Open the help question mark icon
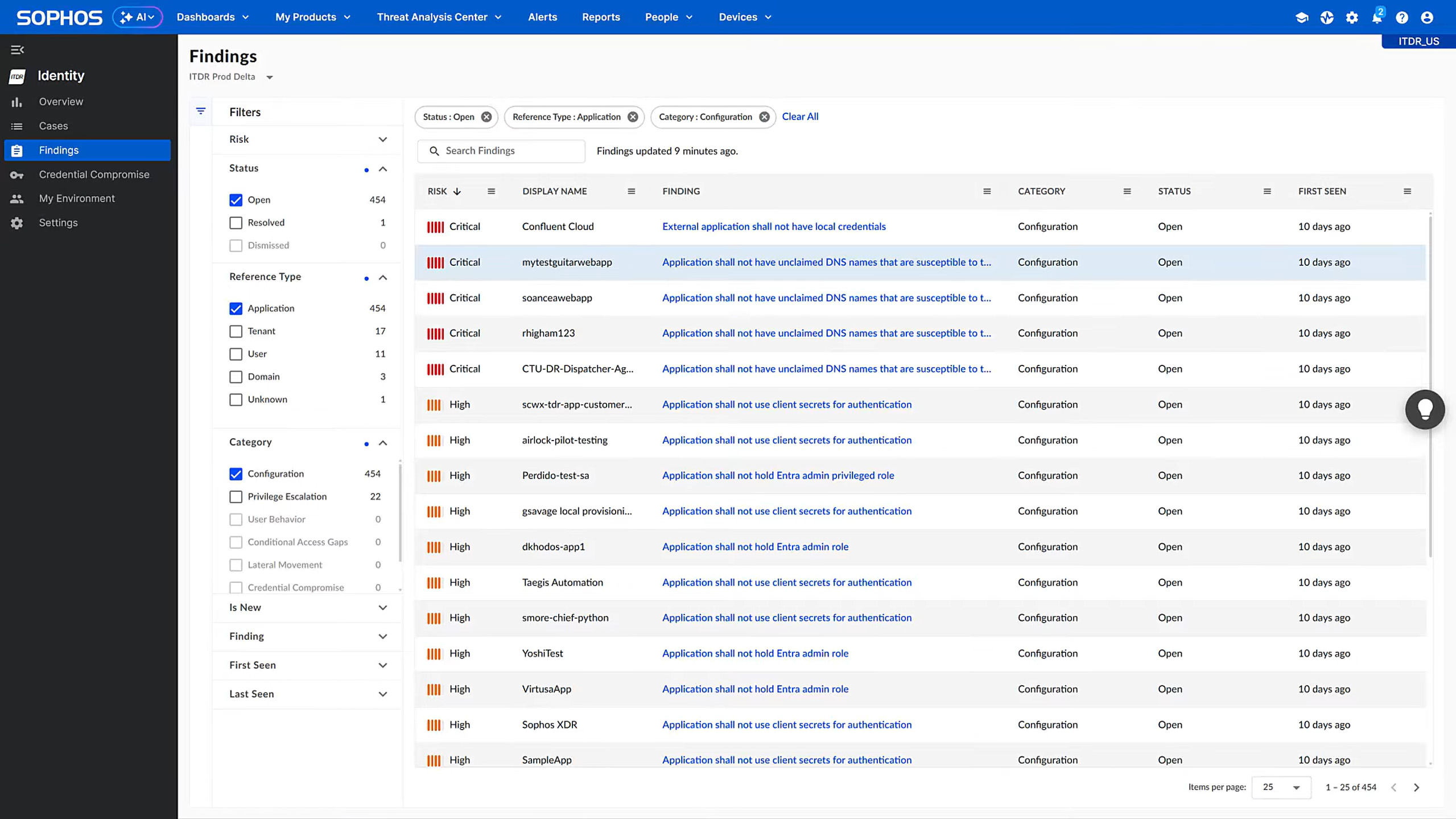Image resolution: width=1456 pixels, height=819 pixels. point(1401,18)
